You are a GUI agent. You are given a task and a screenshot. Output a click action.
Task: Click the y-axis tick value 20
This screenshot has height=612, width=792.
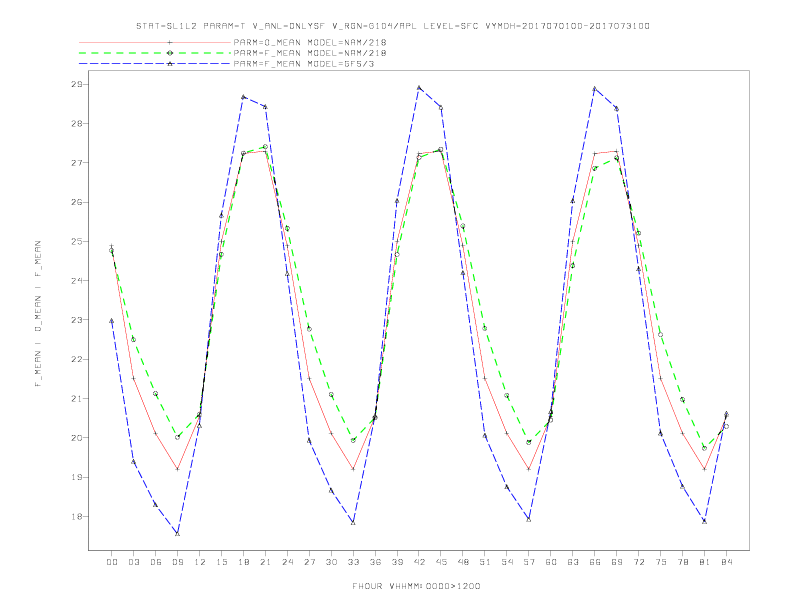pyautogui.click(x=77, y=438)
